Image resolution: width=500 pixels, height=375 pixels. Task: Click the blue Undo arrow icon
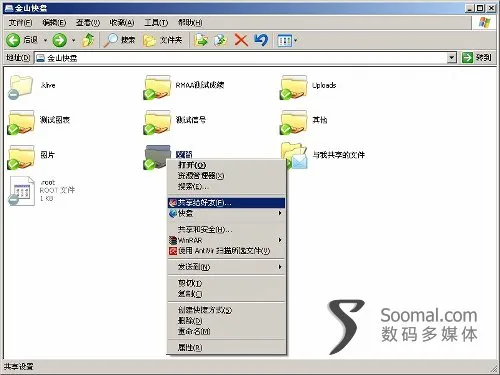(x=261, y=40)
